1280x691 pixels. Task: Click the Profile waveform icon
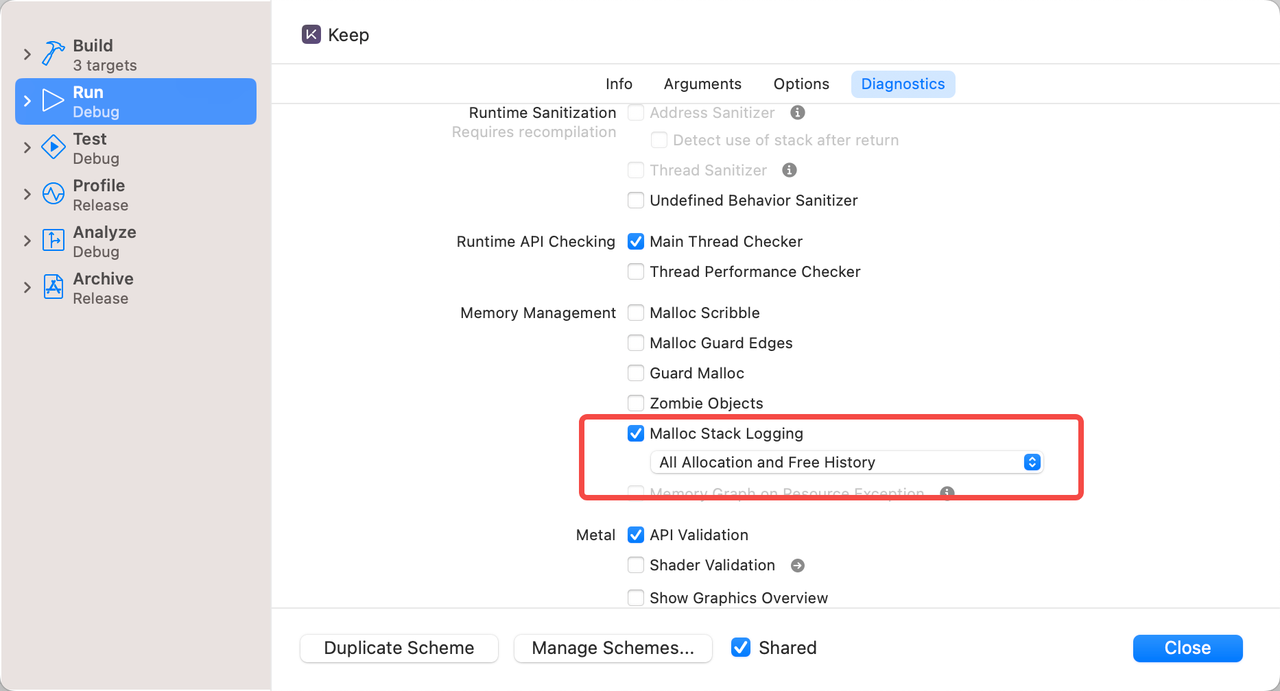tap(53, 194)
